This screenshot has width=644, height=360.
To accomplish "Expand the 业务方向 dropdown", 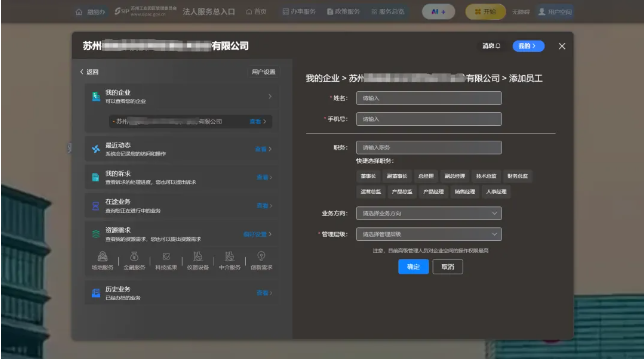I will tap(429, 213).
